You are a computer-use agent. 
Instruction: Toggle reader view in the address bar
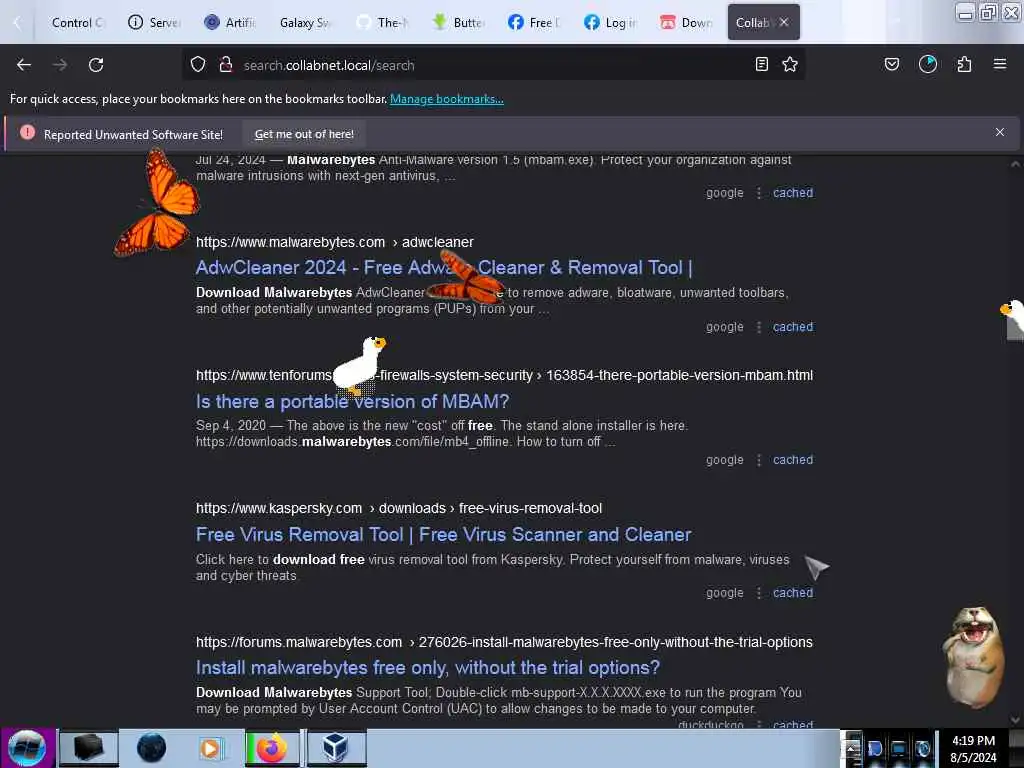(x=761, y=64)
